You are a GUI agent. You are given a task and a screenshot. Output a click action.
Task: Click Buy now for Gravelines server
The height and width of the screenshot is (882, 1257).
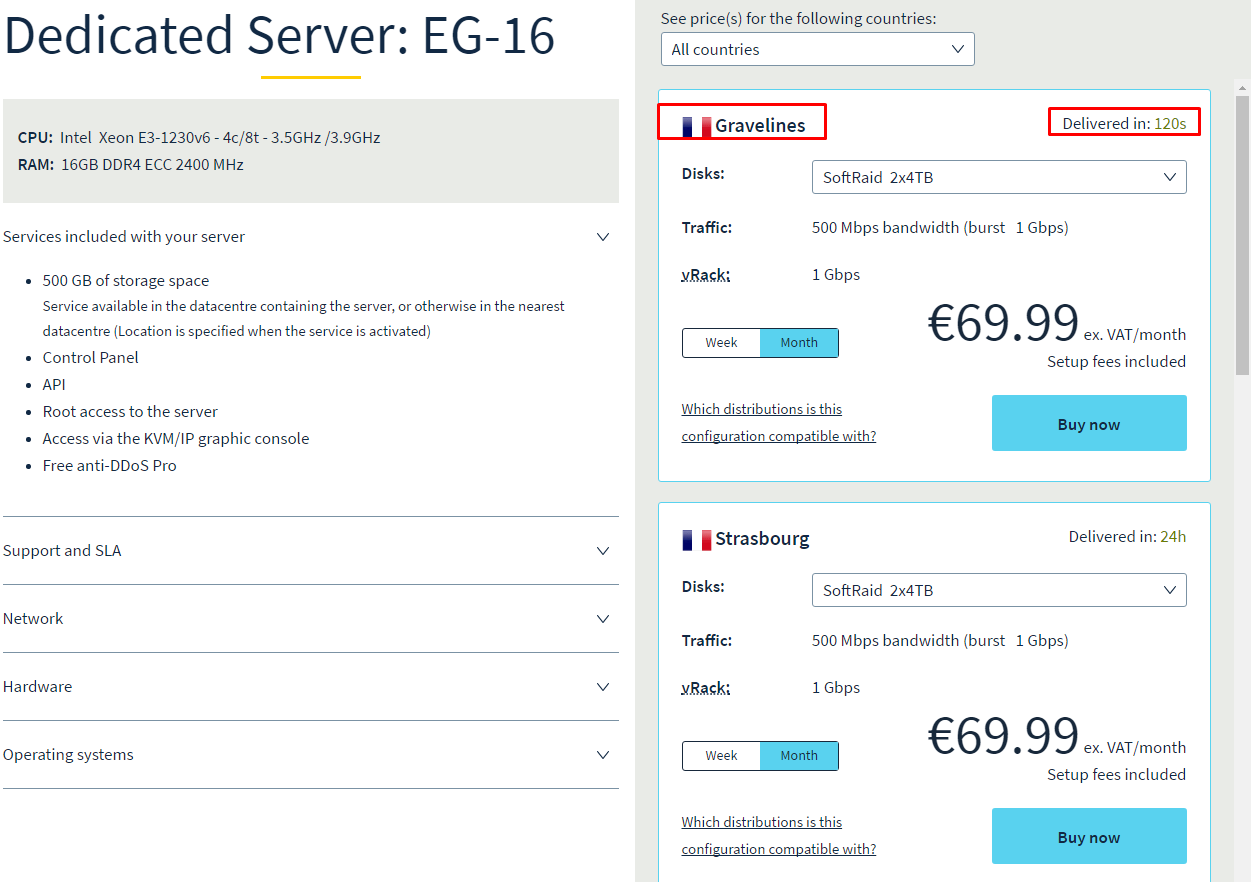(x=1089, y=423)
